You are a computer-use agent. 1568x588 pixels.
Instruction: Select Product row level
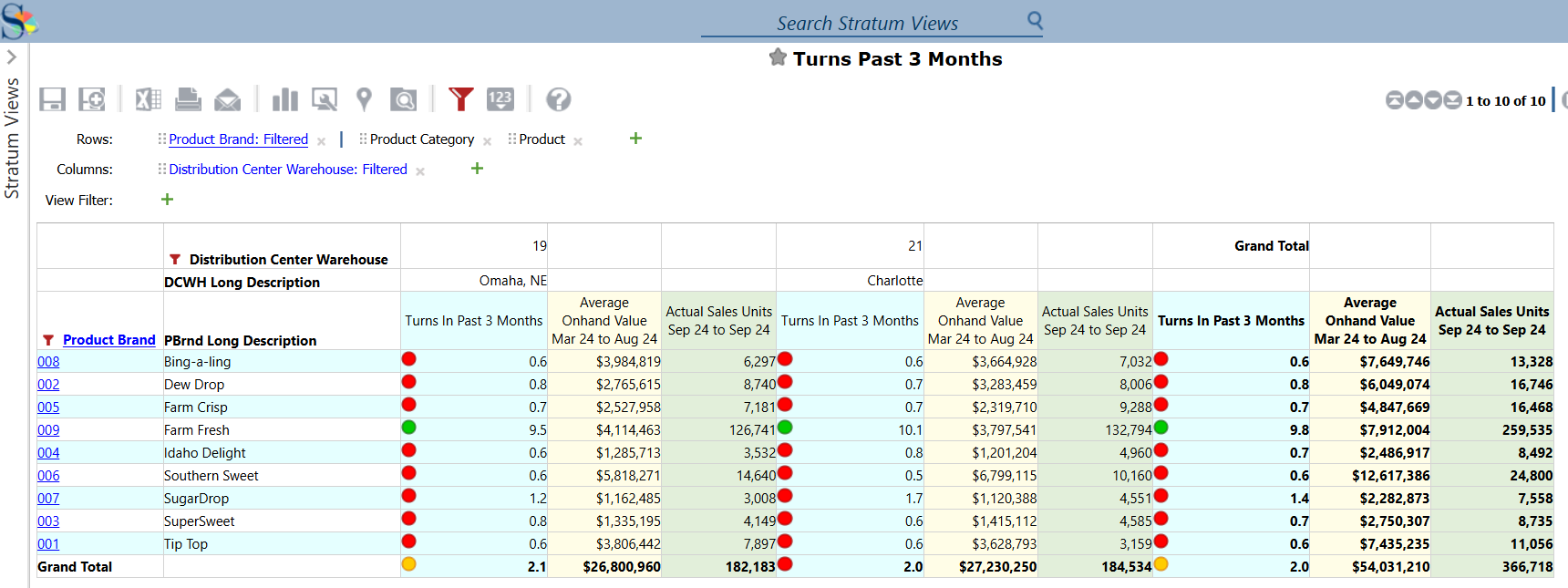coord(542,139)
